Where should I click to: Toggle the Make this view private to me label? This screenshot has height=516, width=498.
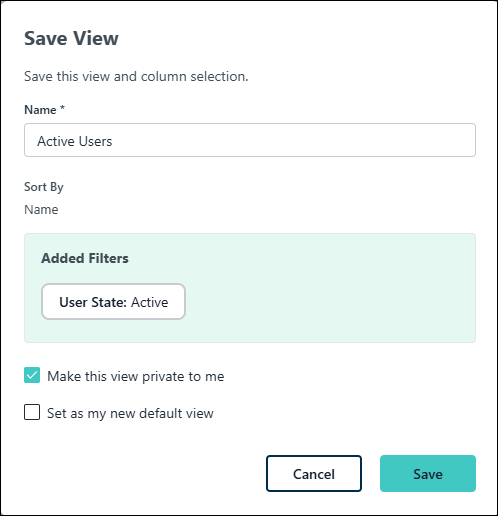[136, 376]
